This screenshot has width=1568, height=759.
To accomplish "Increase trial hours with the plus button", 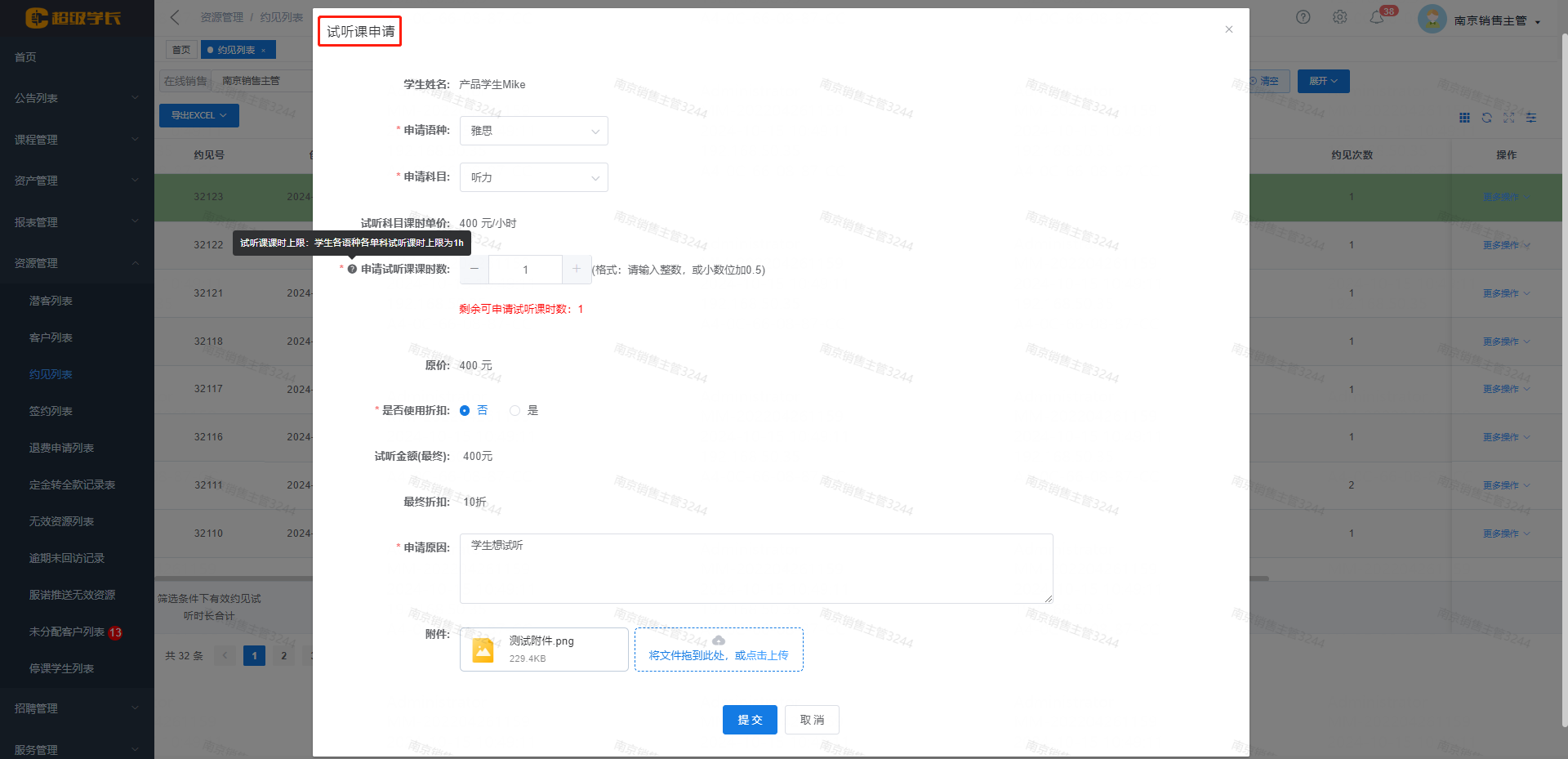I will pos(577,270).
